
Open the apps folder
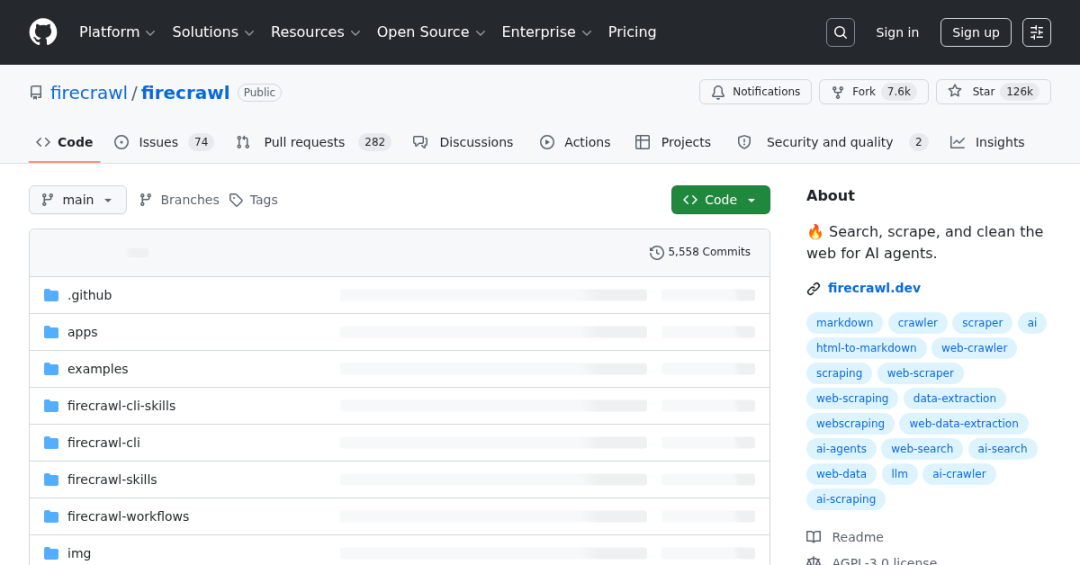pyautogui.click(x=83, y=332)
